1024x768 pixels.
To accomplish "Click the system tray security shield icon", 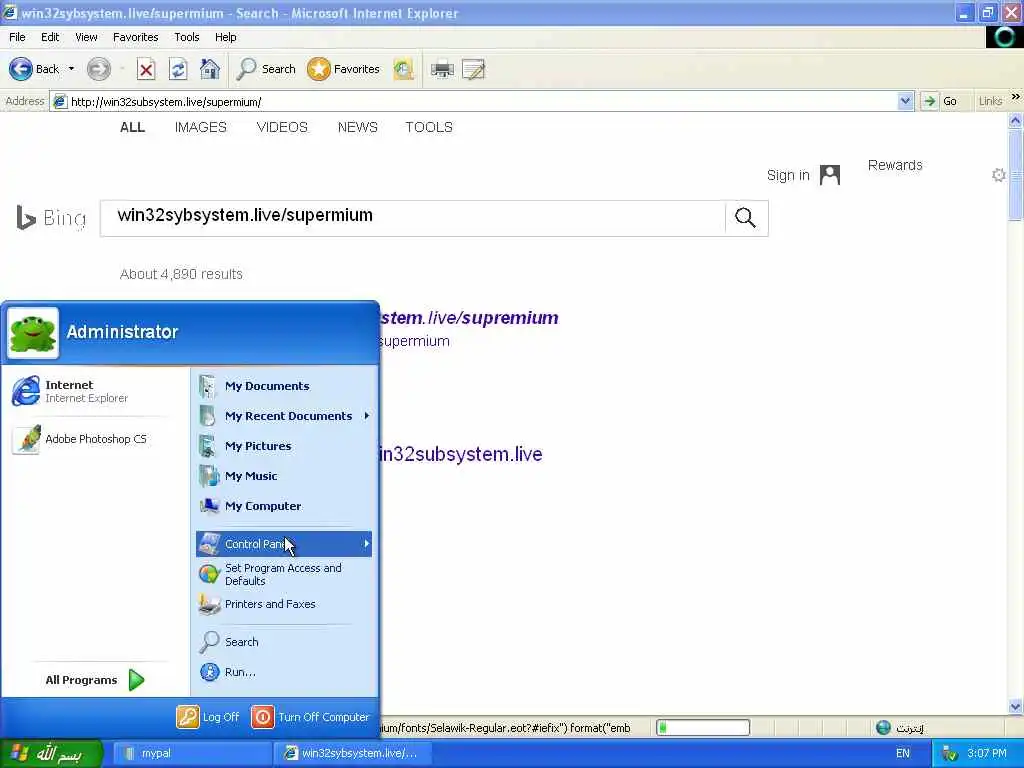I will click(950, 754).
